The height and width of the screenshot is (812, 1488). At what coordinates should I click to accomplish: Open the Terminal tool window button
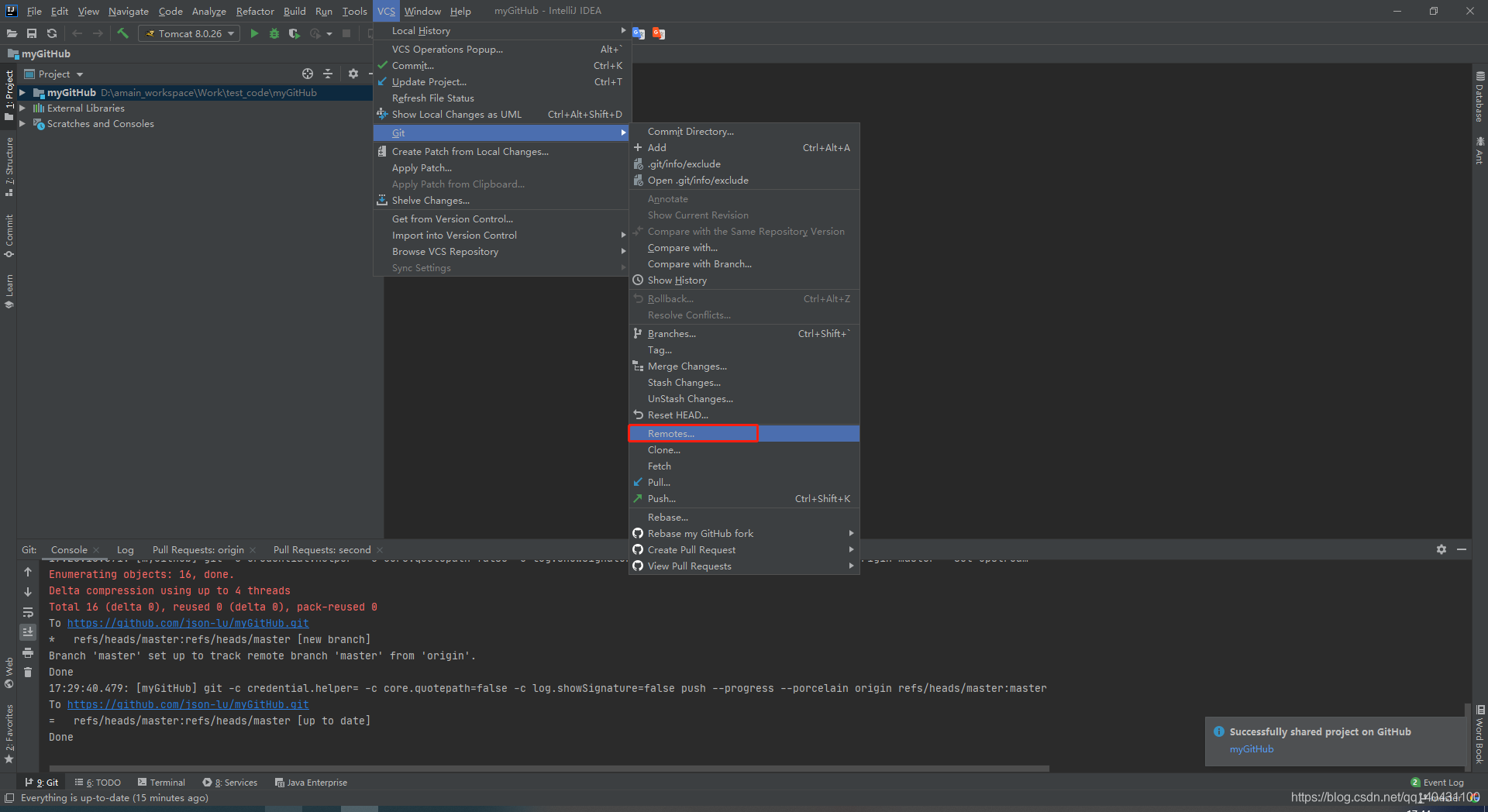161,783
